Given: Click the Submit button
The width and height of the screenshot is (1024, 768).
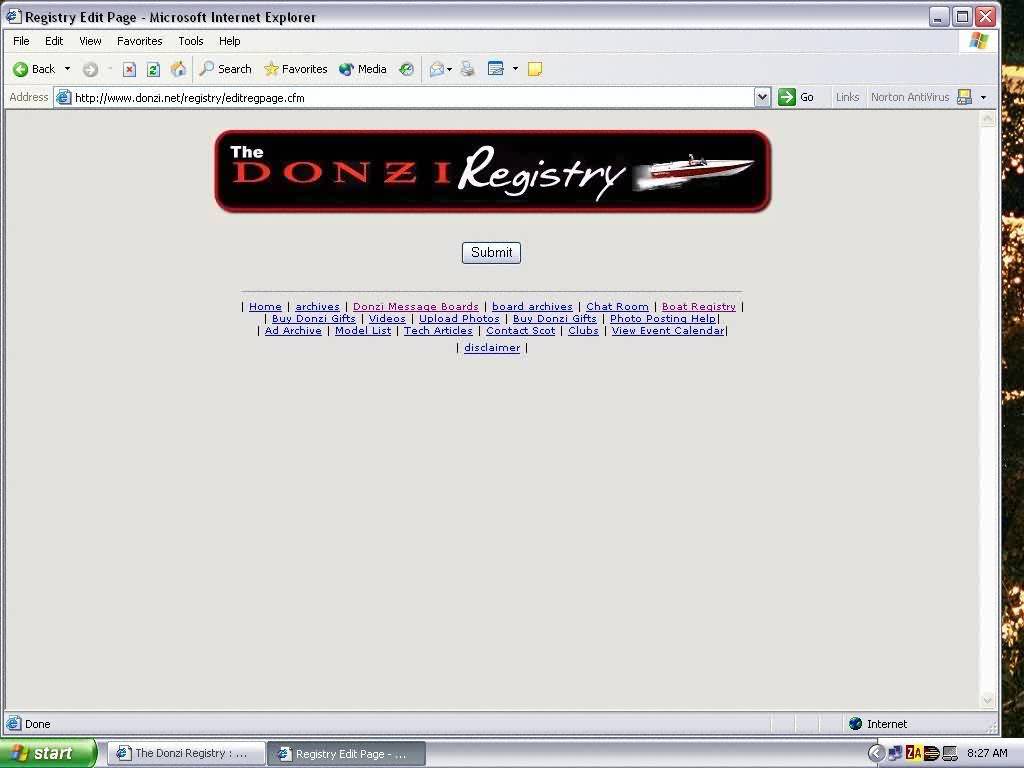Looking at the screenshot, I should click(x=491, y=253).
